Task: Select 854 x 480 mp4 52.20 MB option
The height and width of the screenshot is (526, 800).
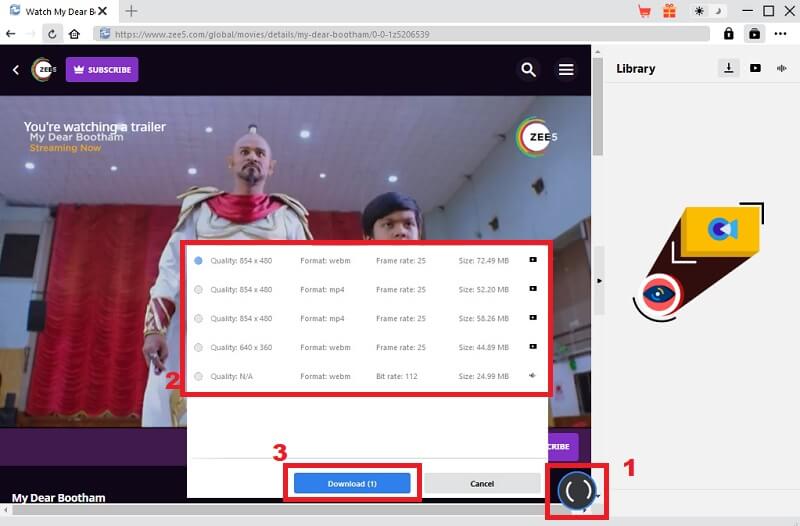Action: coord(198,290)
